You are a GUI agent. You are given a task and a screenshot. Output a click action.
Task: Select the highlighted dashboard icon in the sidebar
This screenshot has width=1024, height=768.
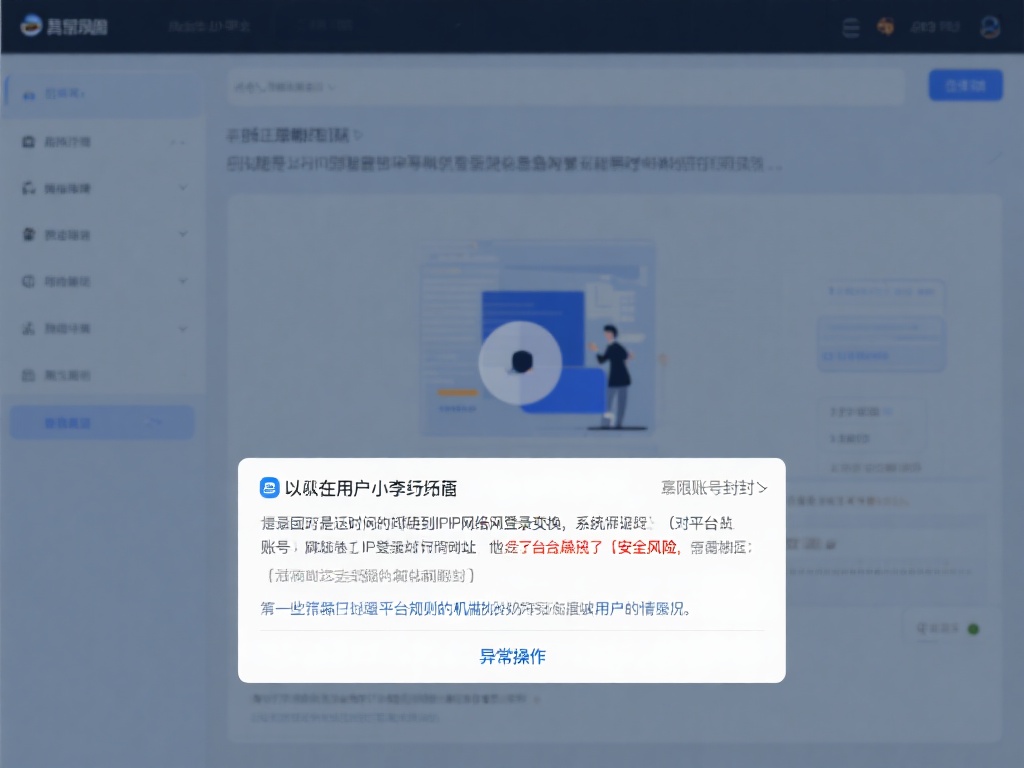pos(30,93)
